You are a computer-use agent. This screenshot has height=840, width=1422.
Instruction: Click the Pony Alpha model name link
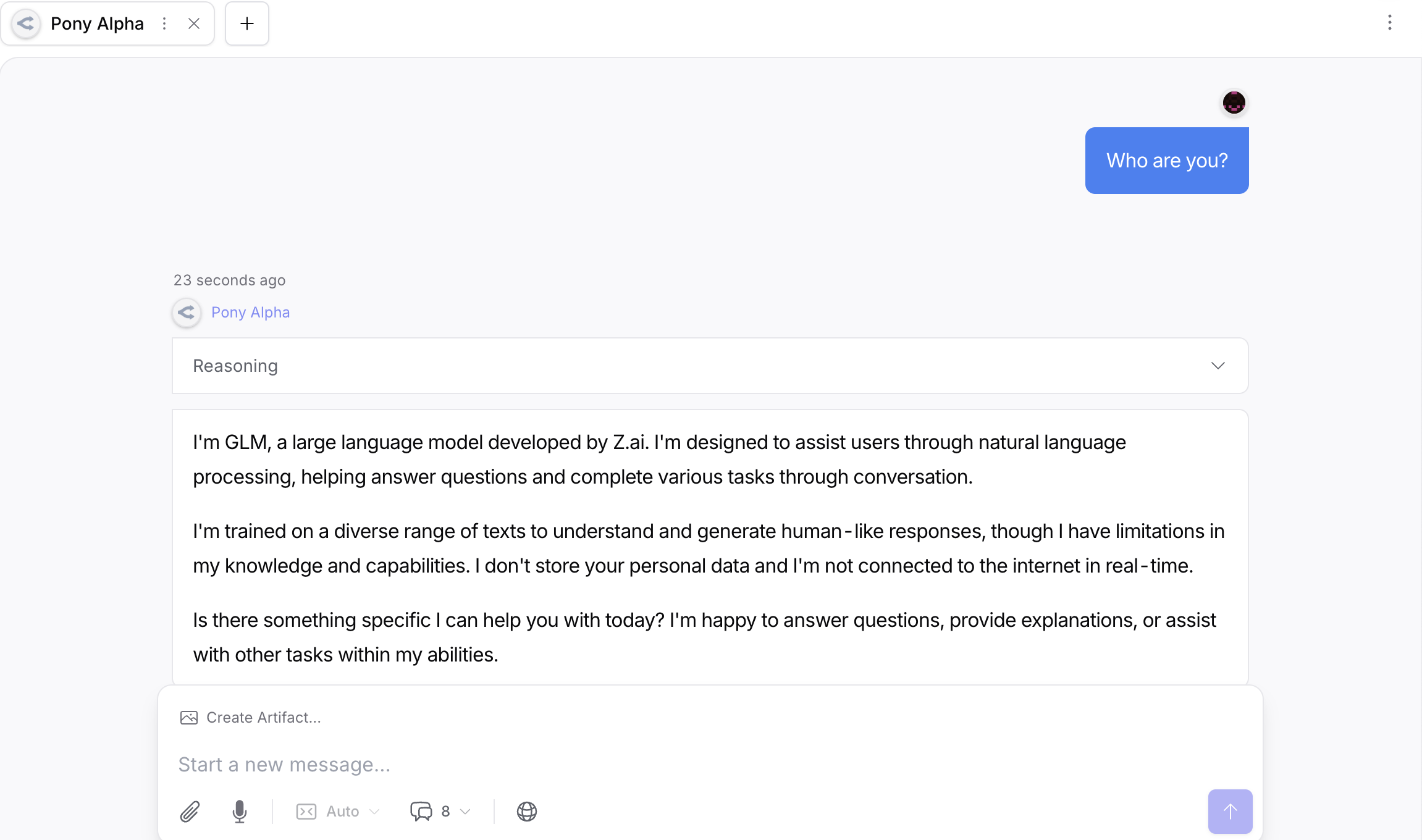pos(250,313)
